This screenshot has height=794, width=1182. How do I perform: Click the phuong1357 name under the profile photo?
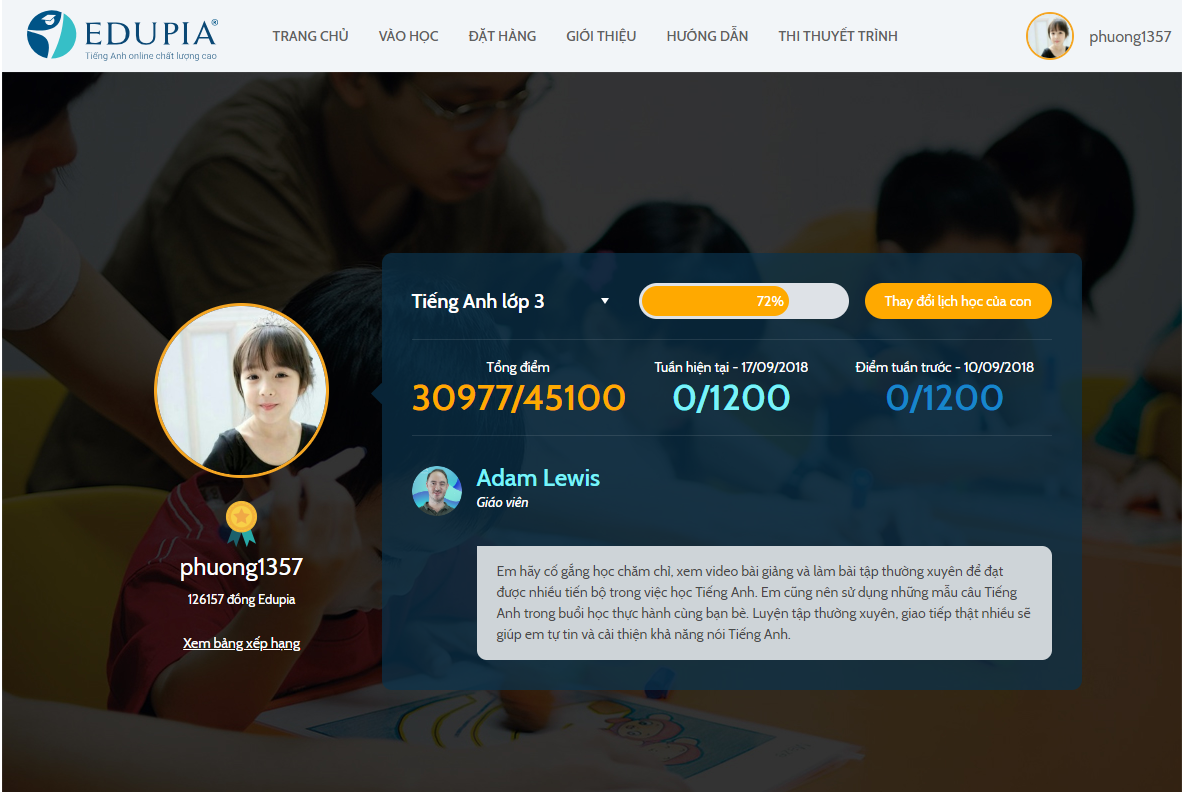(241, 567)
